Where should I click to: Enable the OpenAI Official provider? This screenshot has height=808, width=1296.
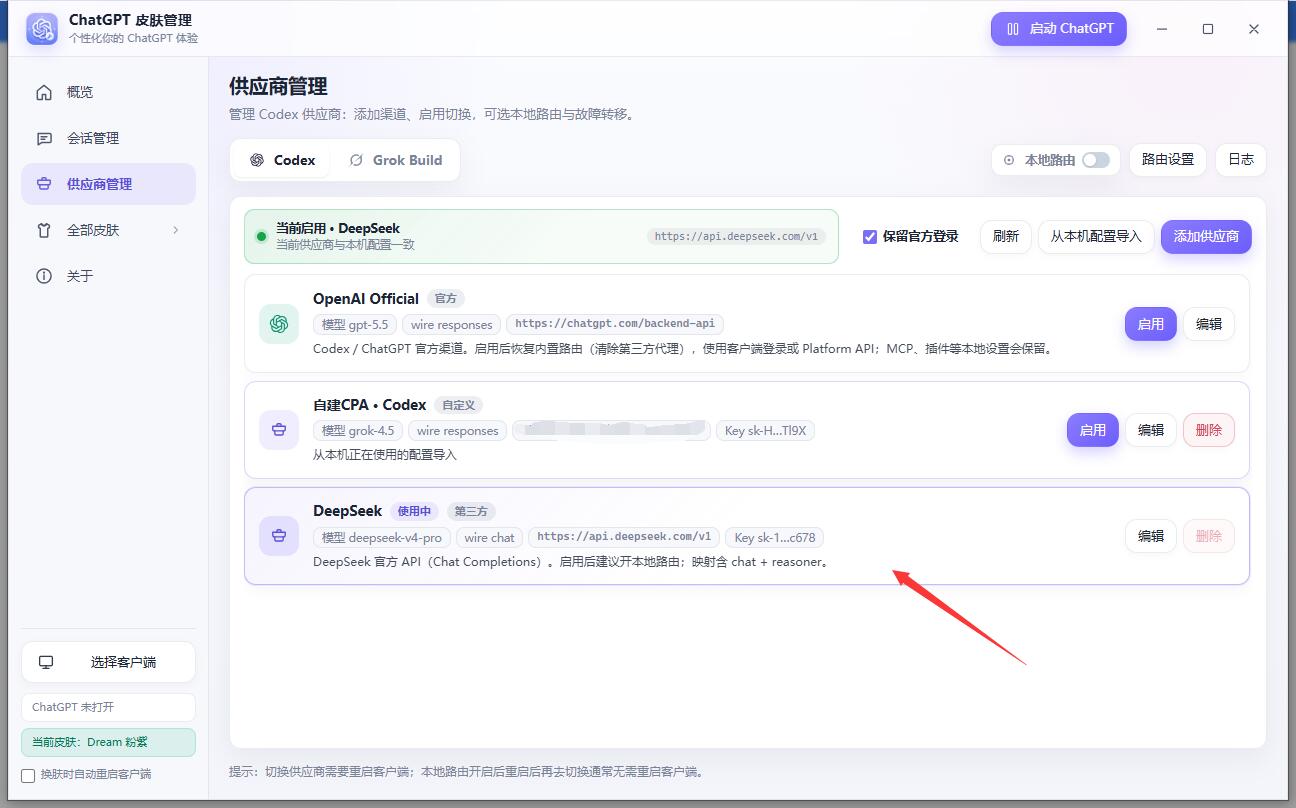pos(1151,324)
